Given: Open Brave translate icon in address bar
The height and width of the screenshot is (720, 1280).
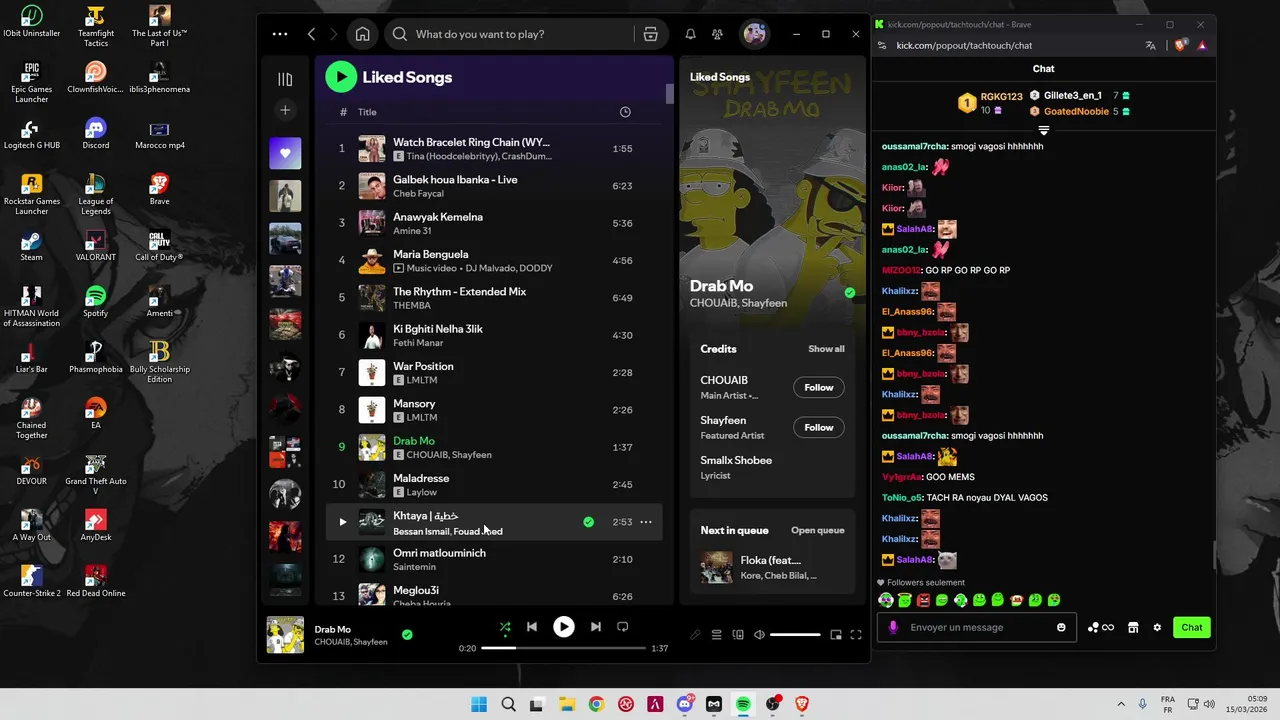Looking at the screenshot, I should coord(1151,45).
